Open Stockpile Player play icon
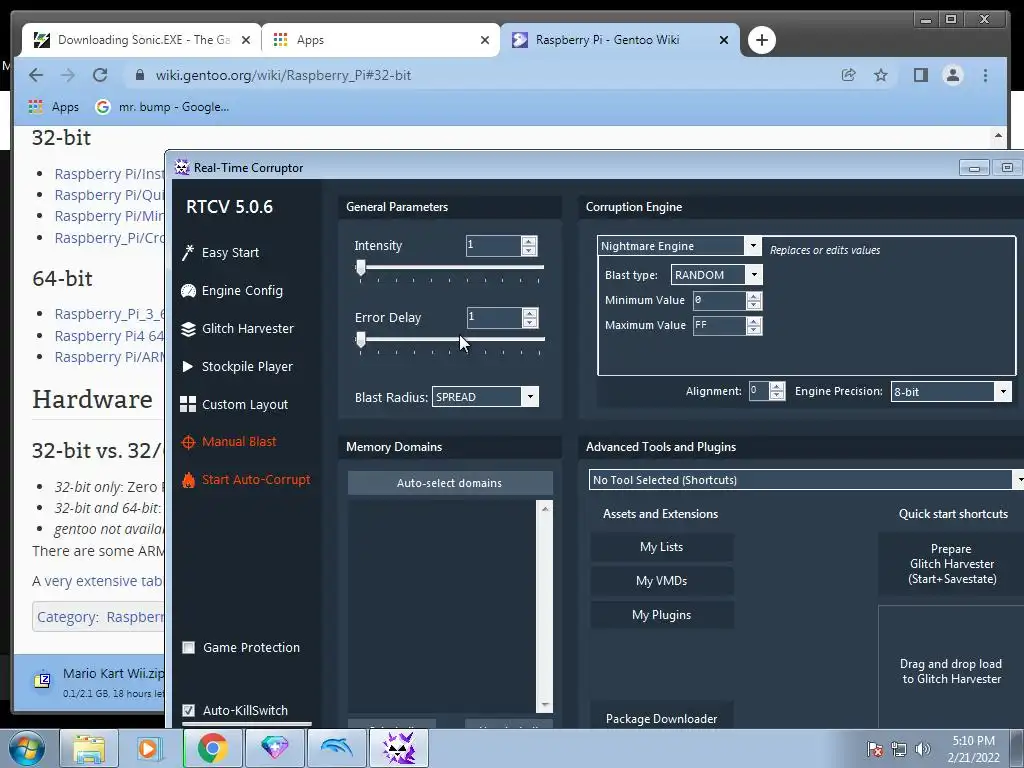Screen dimensions: 1024x768 [x=188, y=366]
